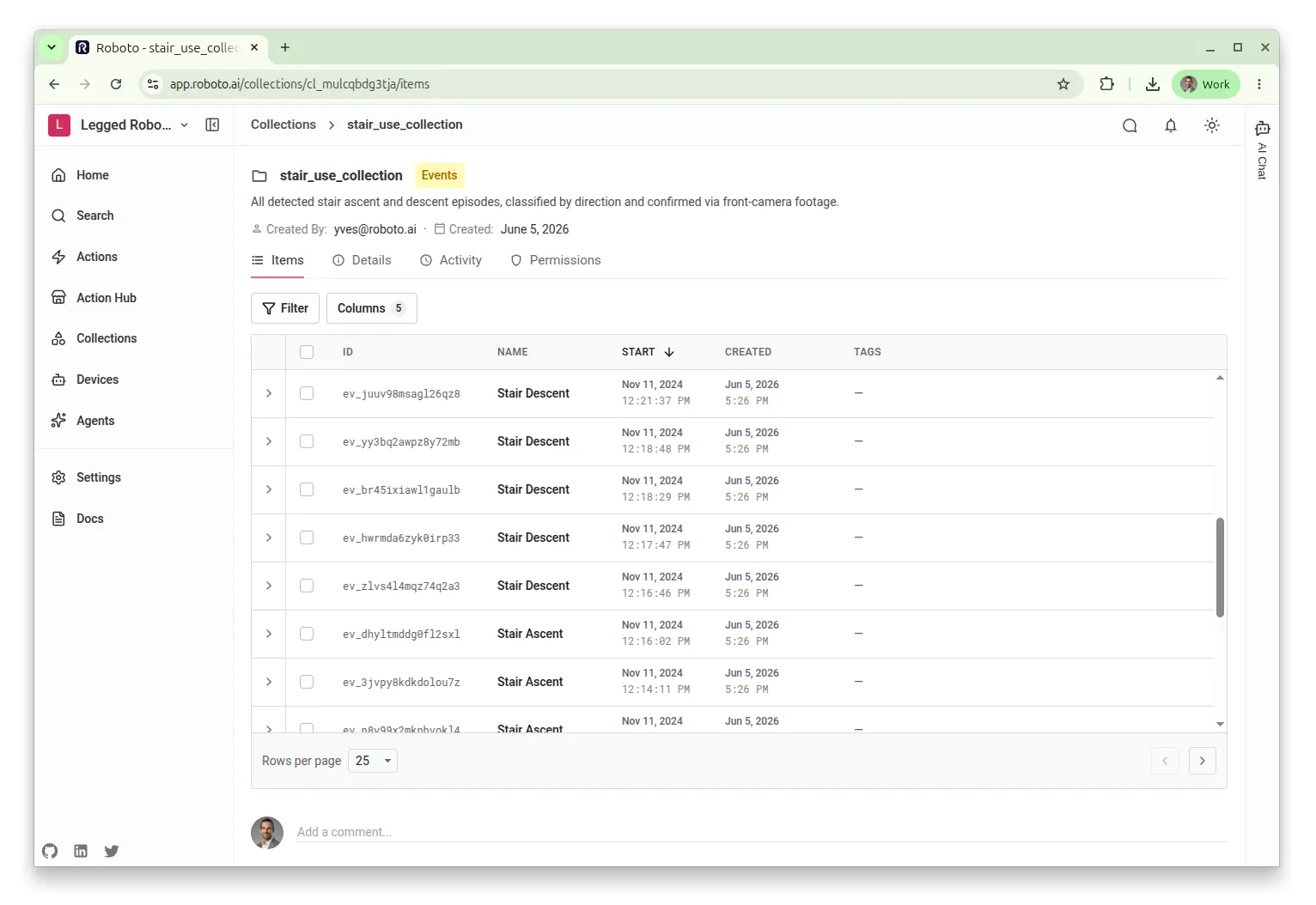Expand row ev_juuv98msagl26qz8 details

click(x=269, y=393)
